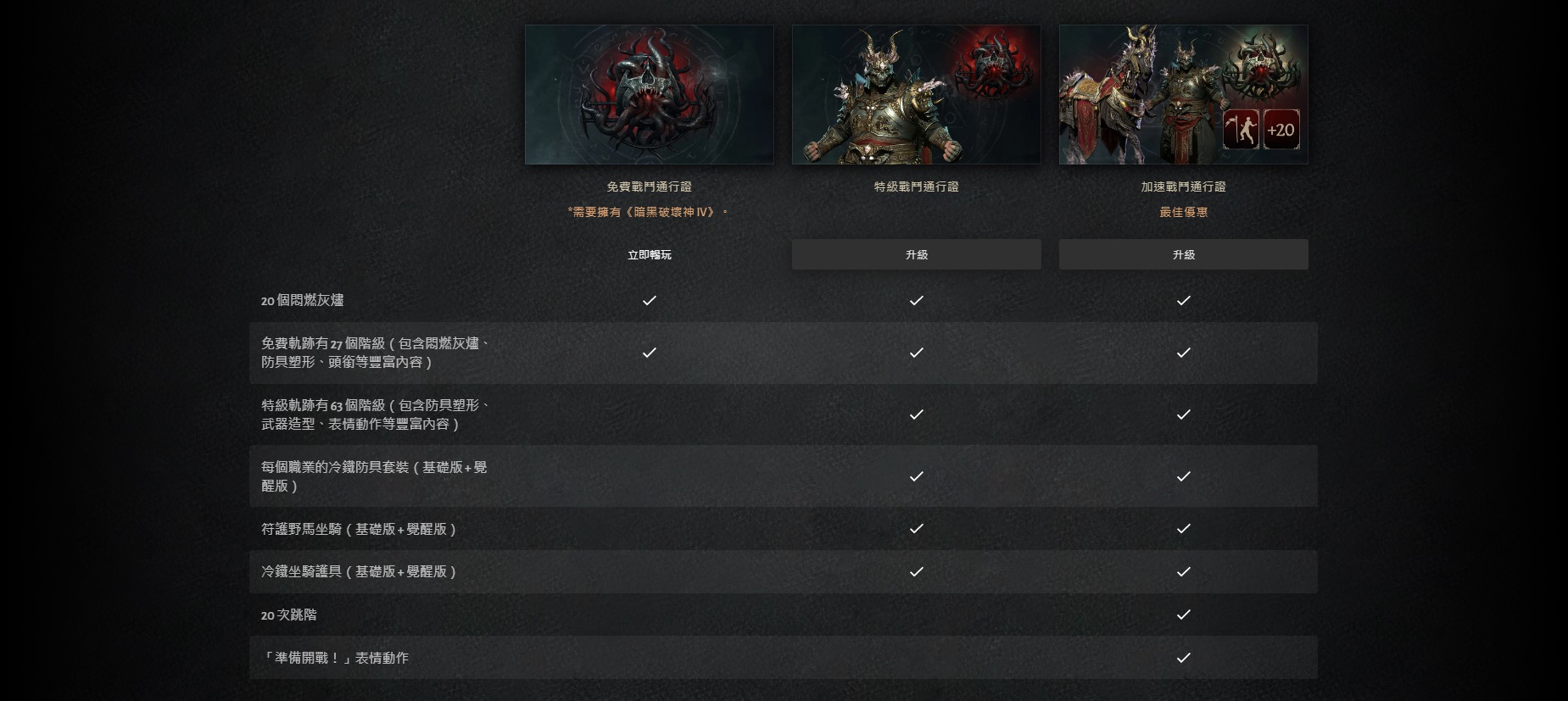Click 升級 button under 加速戰鬥通行證
Screen dimensions: 1568x701
(1184, 254)
